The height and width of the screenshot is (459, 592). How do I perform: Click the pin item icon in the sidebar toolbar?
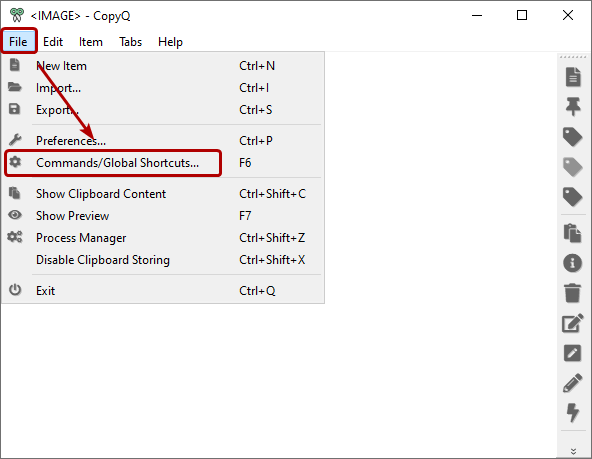click(573, 106)
